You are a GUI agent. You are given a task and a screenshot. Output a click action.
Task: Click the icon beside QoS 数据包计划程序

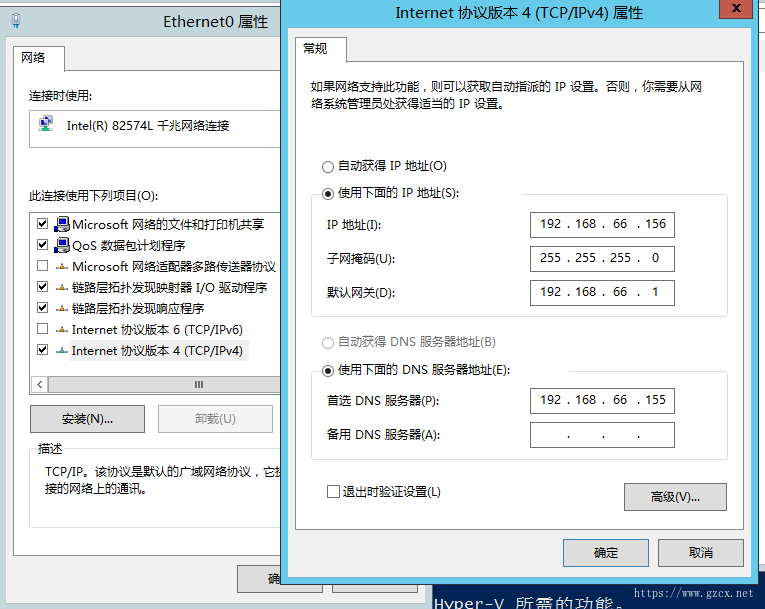pos(61,245)
